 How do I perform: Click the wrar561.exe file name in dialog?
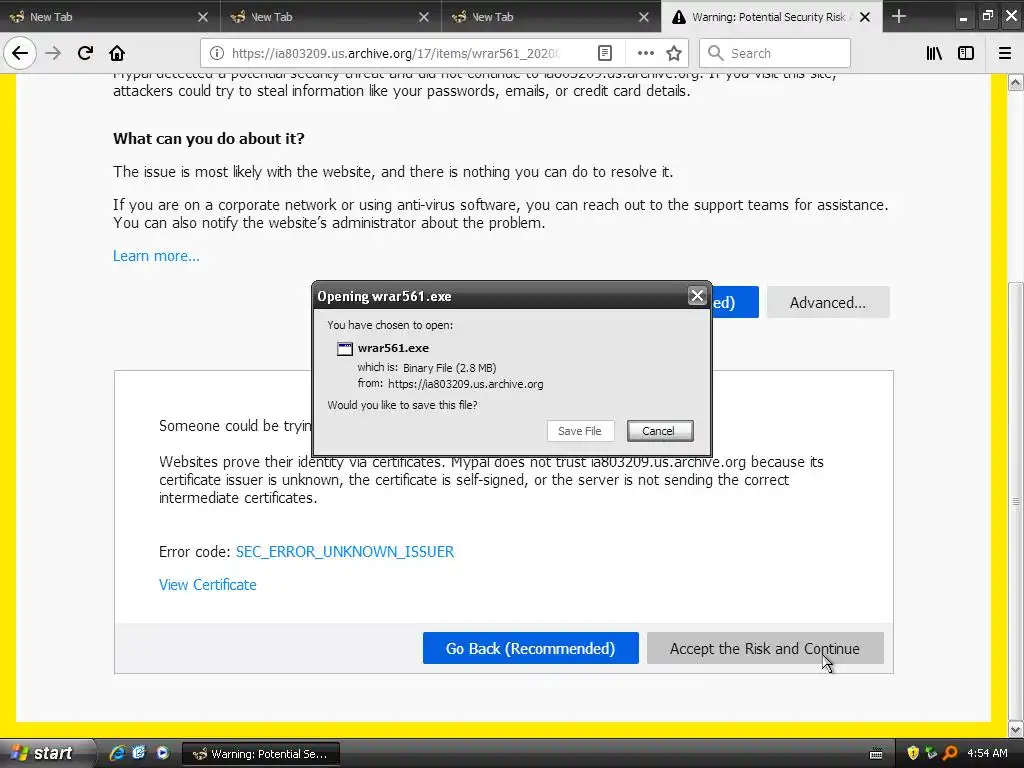tap(393, 348)
